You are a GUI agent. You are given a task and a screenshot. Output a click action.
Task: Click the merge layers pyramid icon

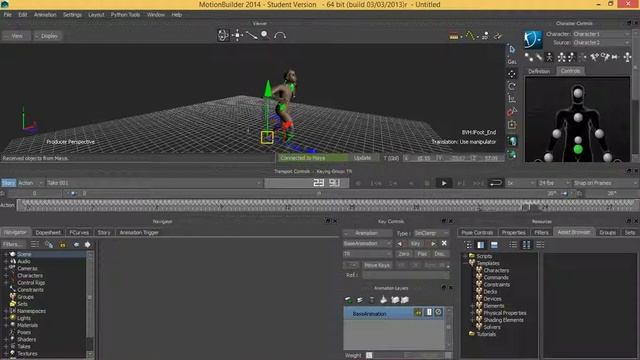pos(383,300)
